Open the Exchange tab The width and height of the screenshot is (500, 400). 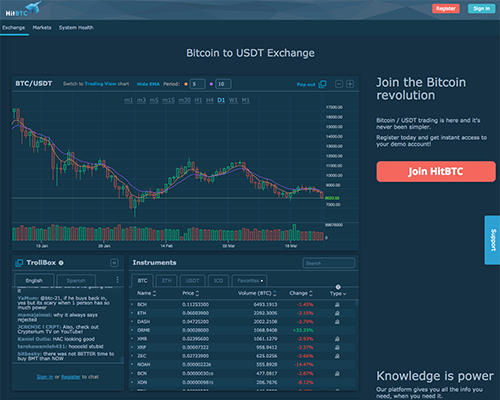pos(14,28)
